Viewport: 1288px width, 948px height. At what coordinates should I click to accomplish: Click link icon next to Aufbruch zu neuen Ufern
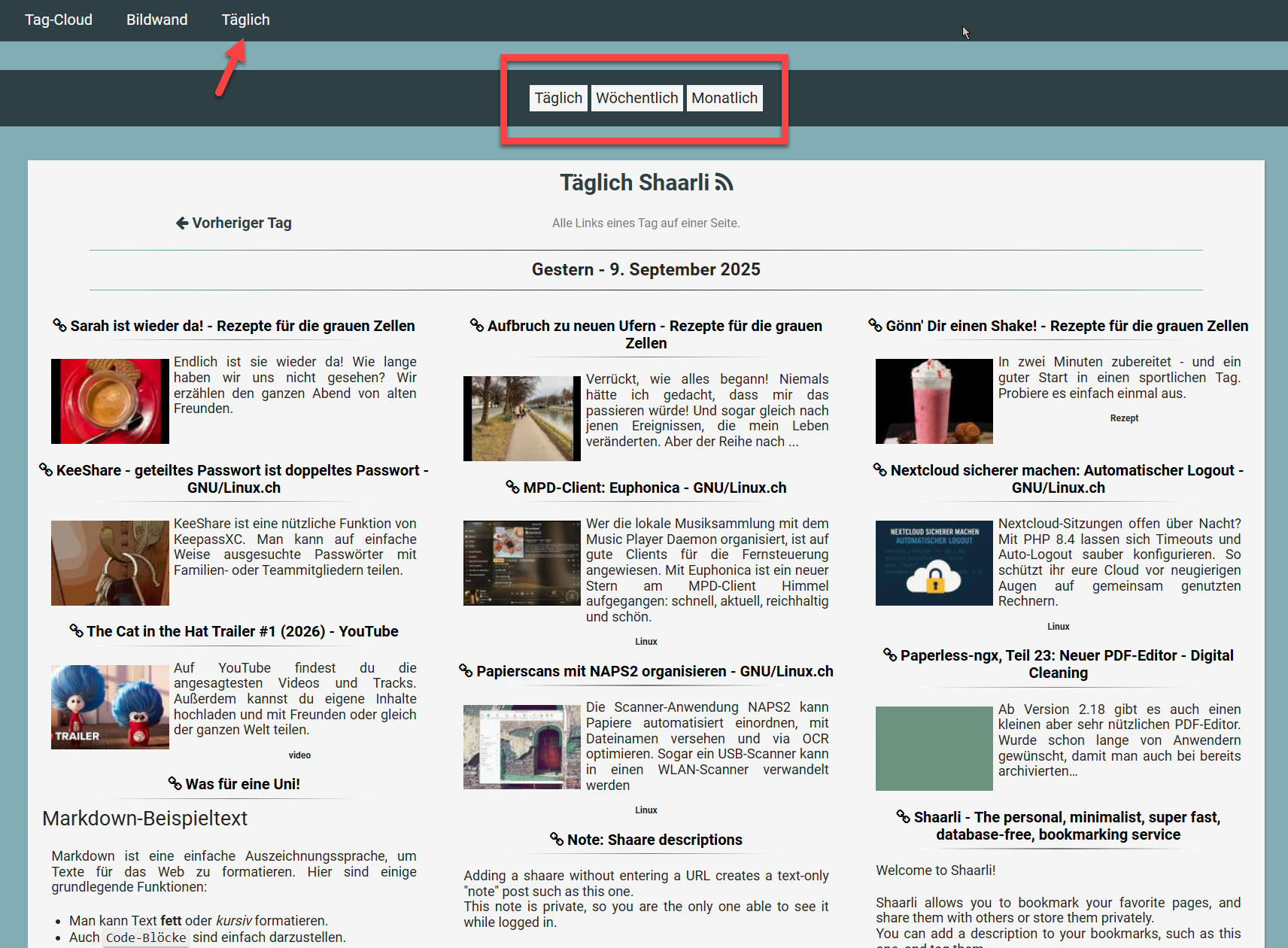[476, 325]
